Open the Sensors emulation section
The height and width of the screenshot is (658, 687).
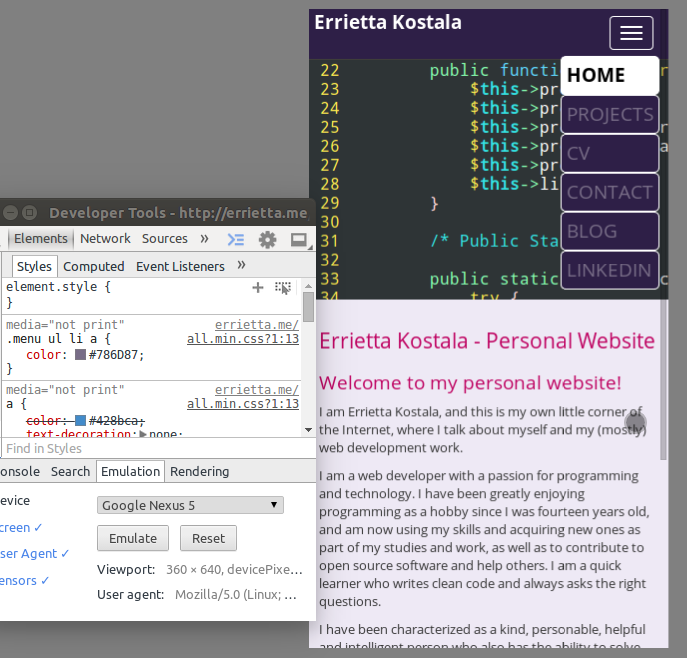click(24, 580)
